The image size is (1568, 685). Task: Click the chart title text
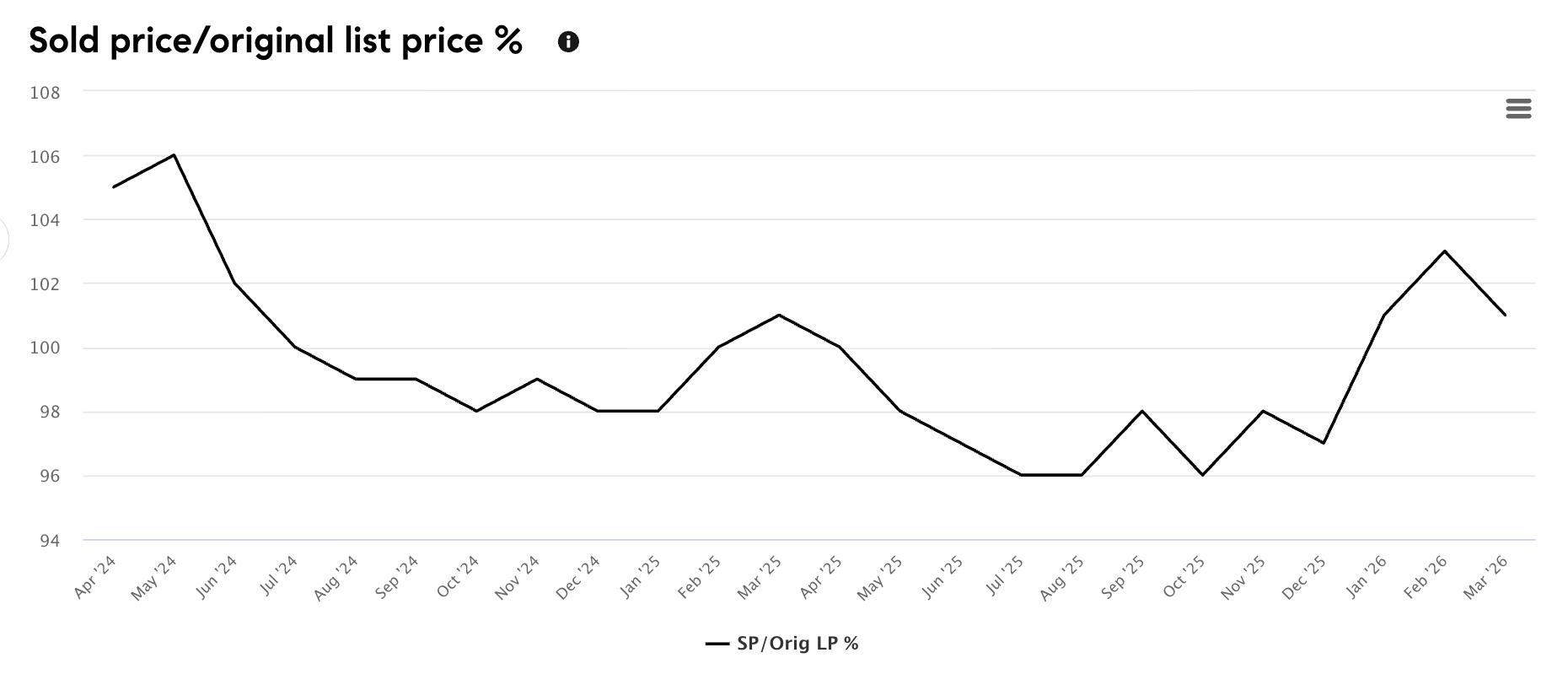(x=276, y=40)
